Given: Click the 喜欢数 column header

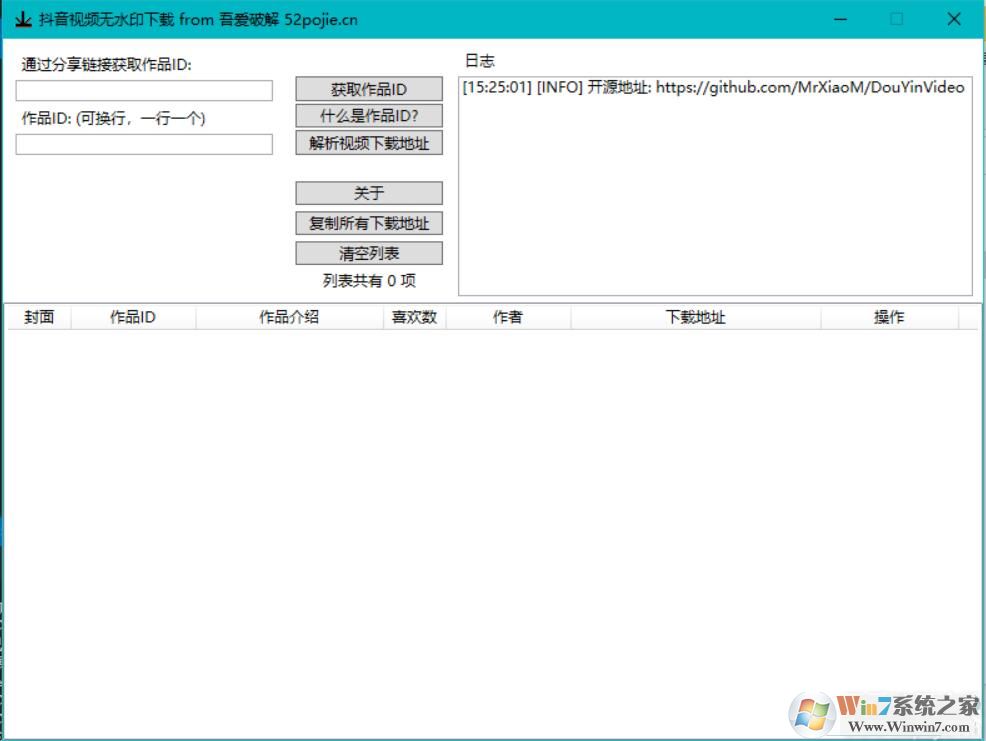Looking at the screenshot, I should tap(415, 317).
